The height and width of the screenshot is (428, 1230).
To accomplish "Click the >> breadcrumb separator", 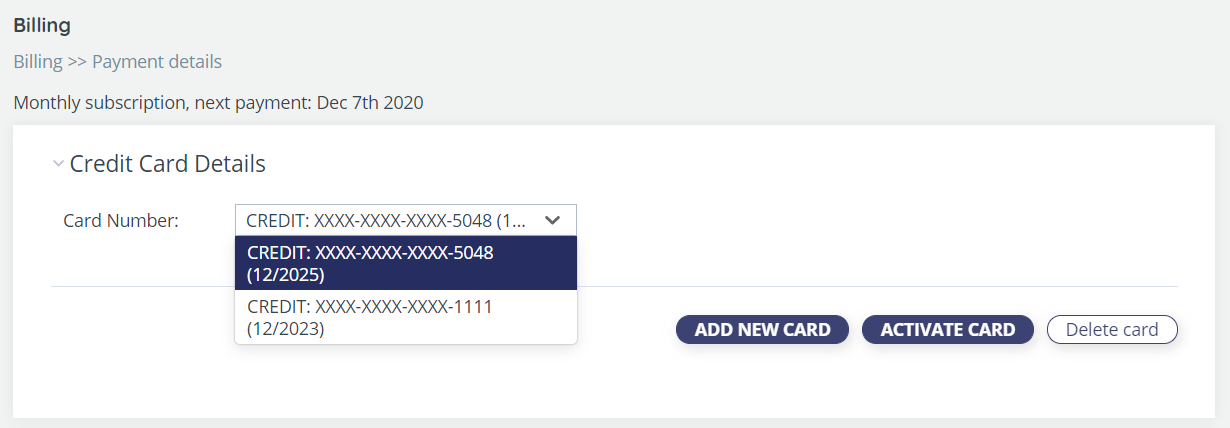I will click(78, 62).
